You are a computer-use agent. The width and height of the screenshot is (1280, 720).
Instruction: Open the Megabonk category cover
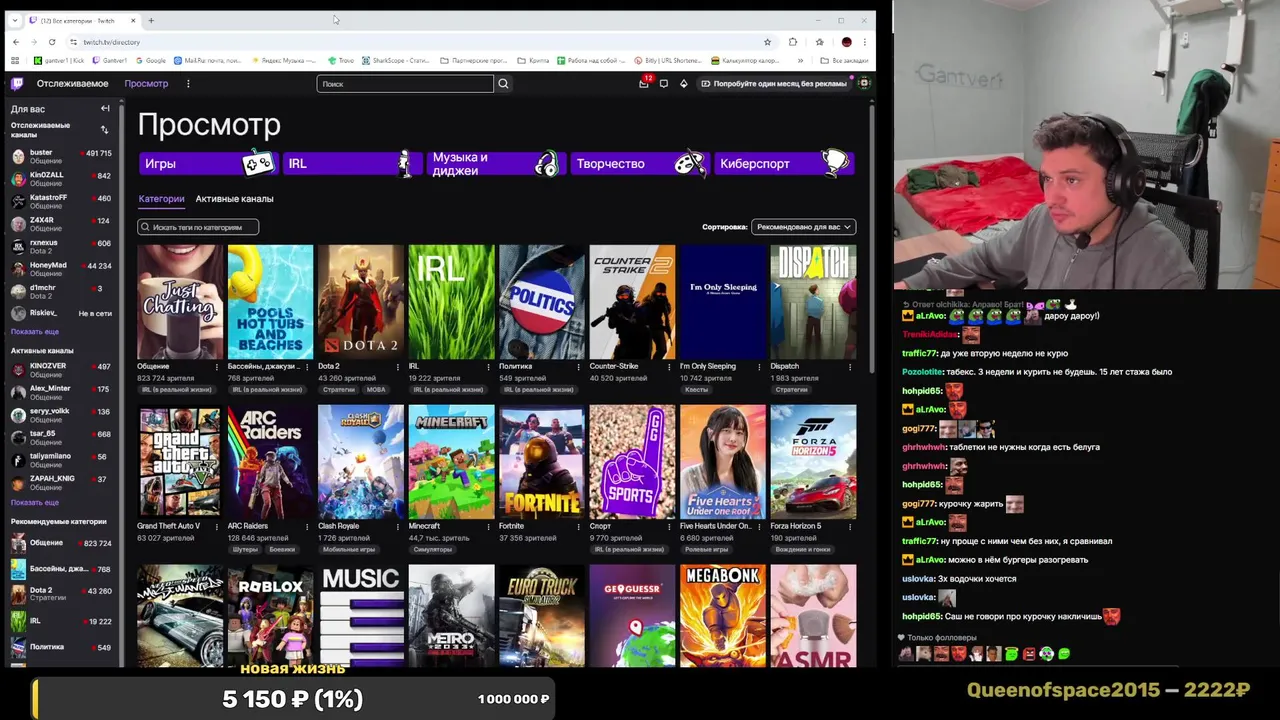click(x=722, y=616)
